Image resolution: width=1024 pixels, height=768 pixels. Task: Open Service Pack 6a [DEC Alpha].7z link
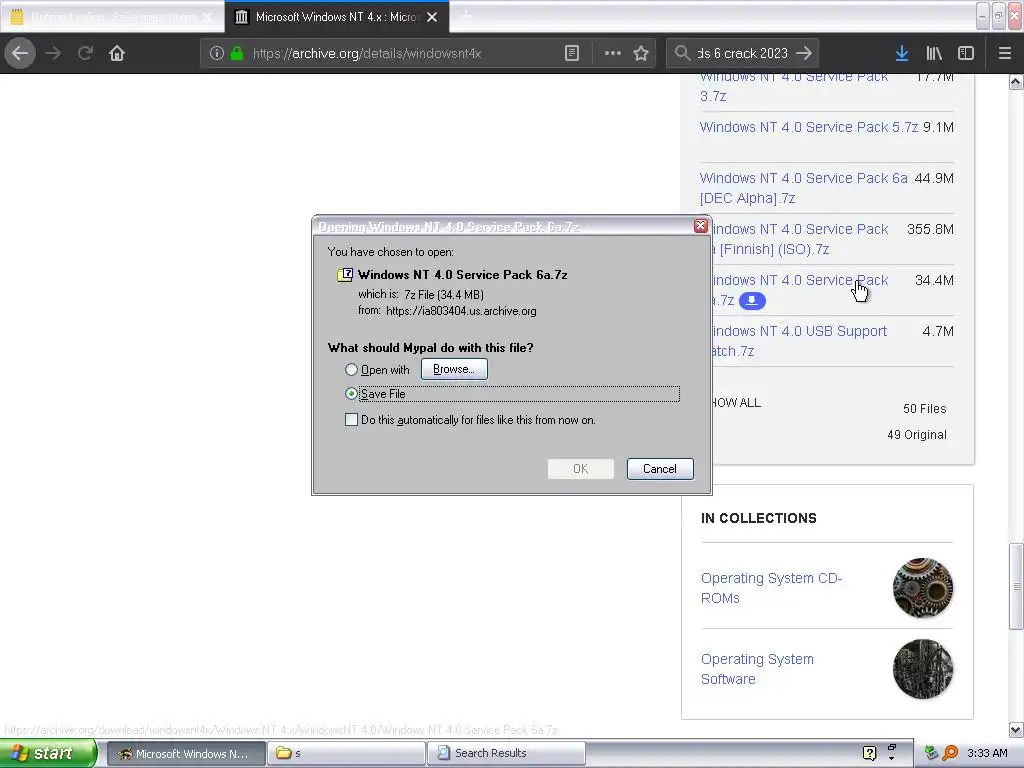click(803, 188)
